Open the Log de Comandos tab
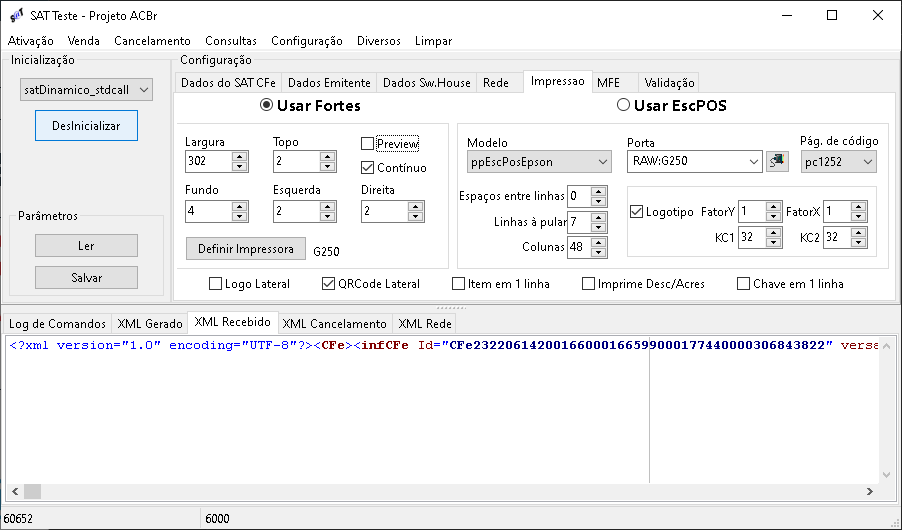Image resolution: width=902 pixels, height=530 pixels. (57, 323)
